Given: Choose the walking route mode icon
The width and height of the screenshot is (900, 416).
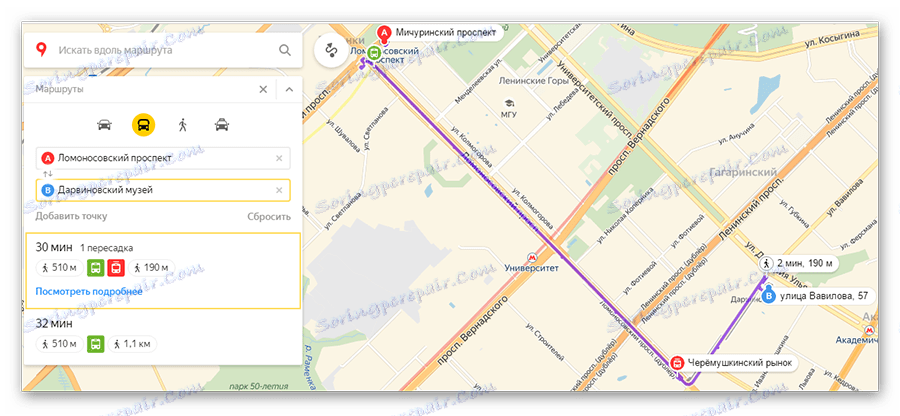Looking at the screenshot, I should (x=183, y=125).
